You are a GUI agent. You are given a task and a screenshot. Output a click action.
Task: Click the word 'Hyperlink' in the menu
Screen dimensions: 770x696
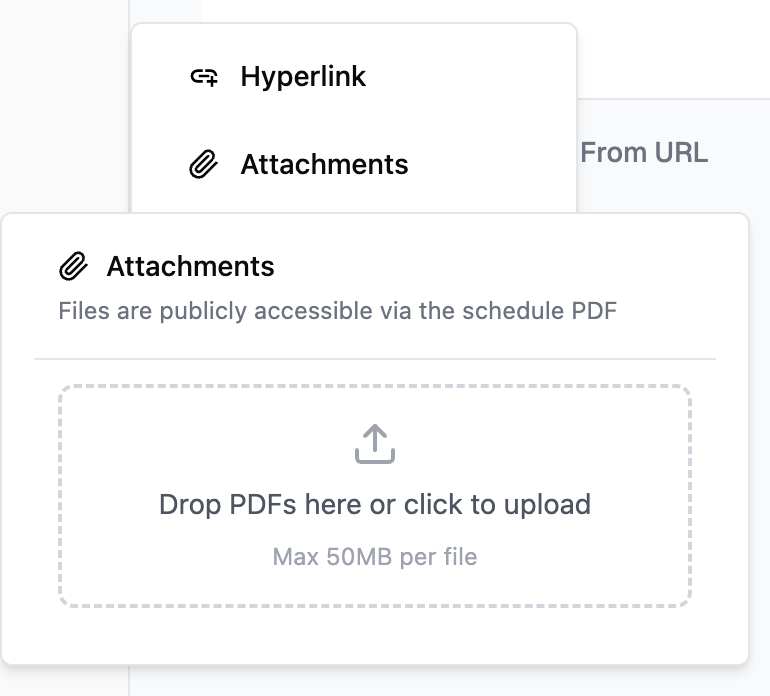coord(303,77)
